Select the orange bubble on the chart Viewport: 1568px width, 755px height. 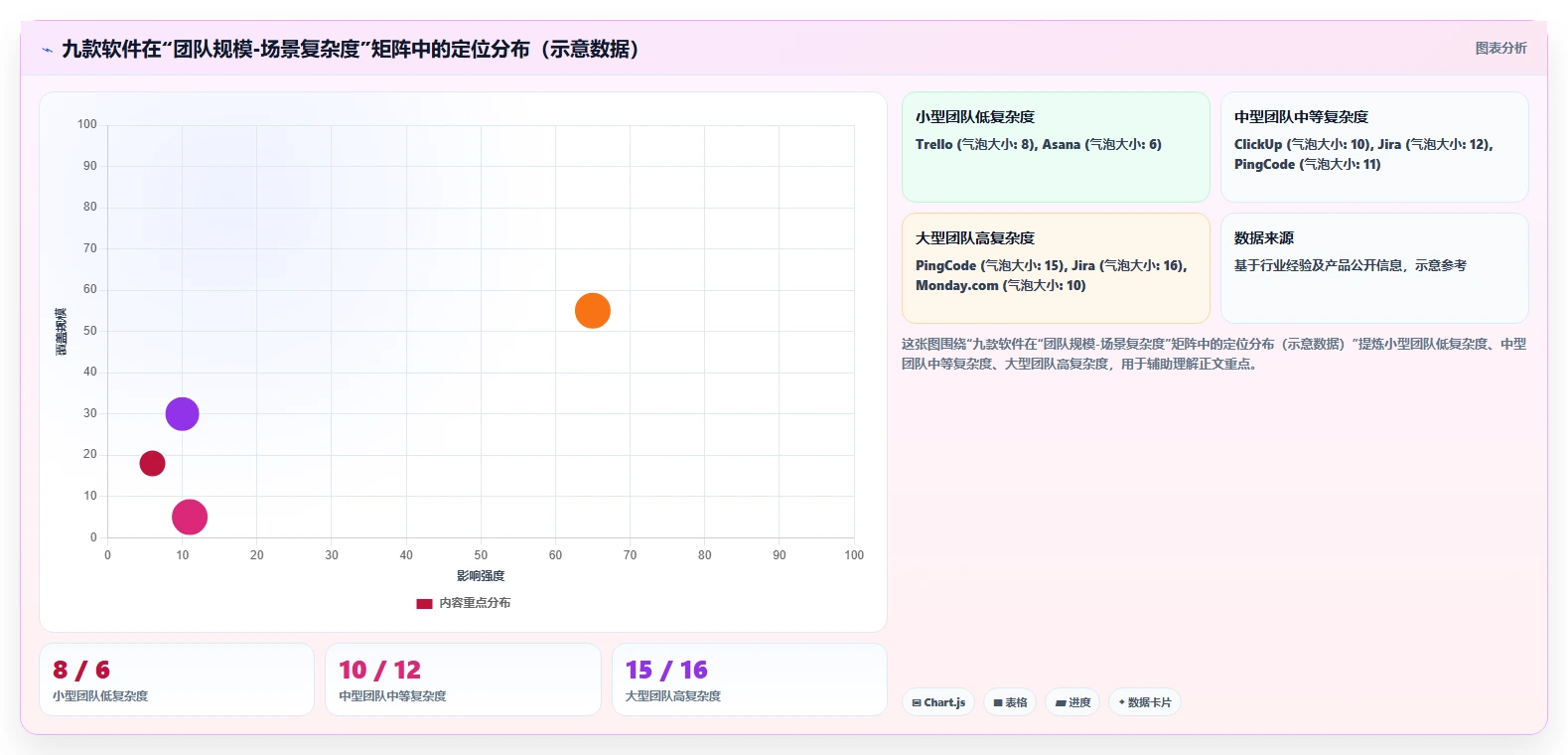pyautogui.click(x=593, y=311)
